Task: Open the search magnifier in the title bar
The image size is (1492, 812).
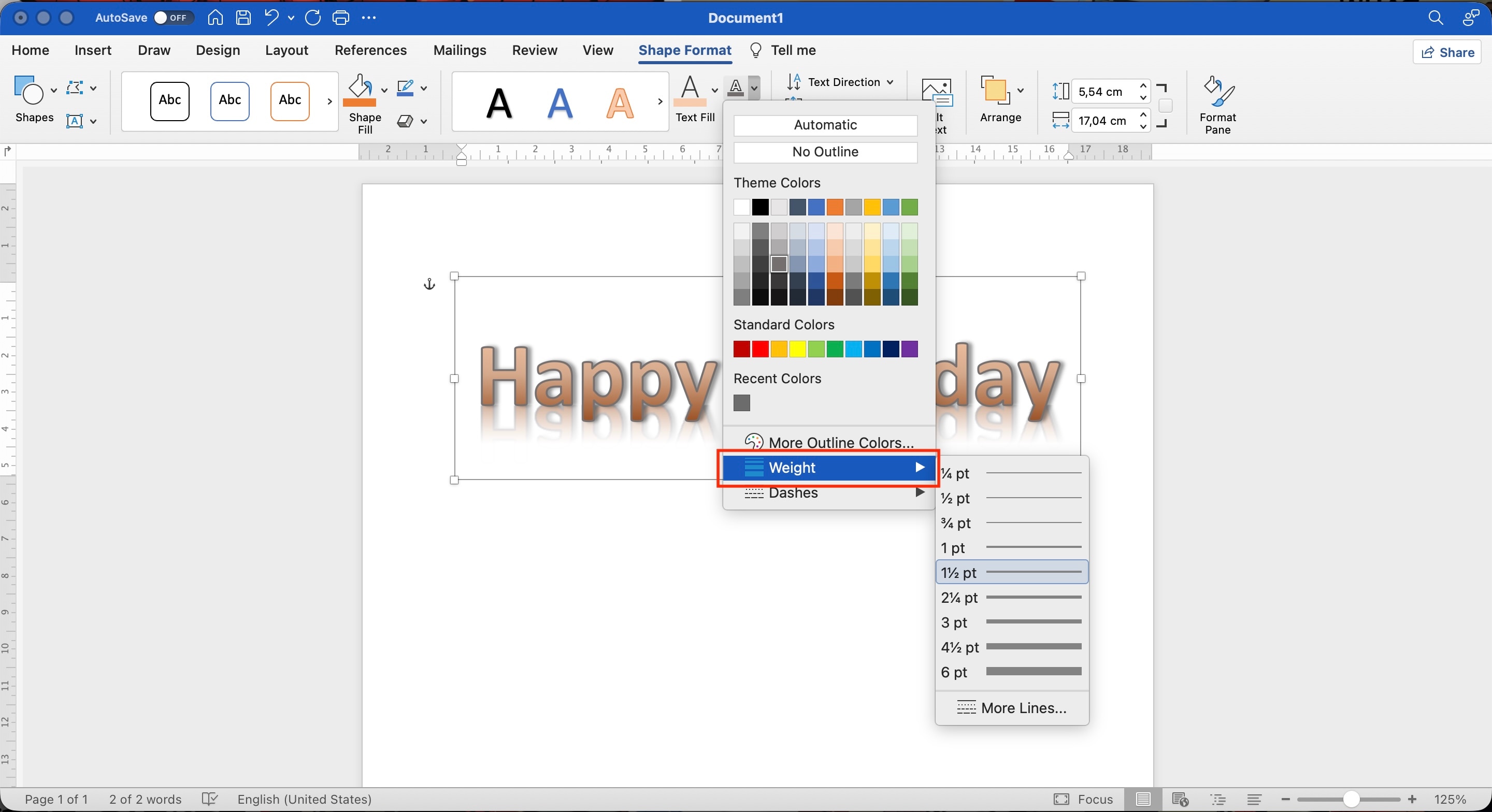Action: (x=1435, y=18)
